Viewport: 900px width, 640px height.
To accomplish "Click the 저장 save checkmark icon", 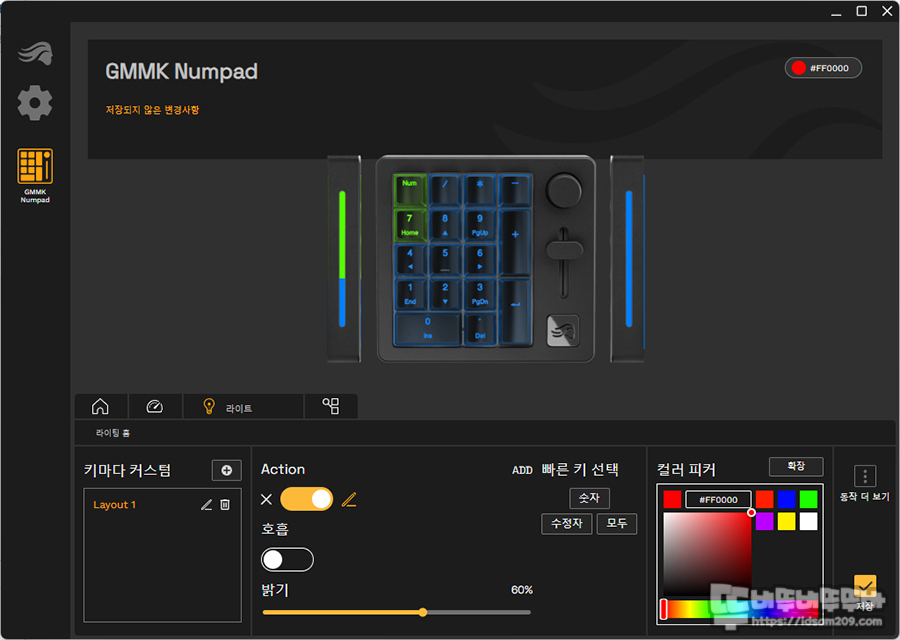I will click(x=865, y=586).
